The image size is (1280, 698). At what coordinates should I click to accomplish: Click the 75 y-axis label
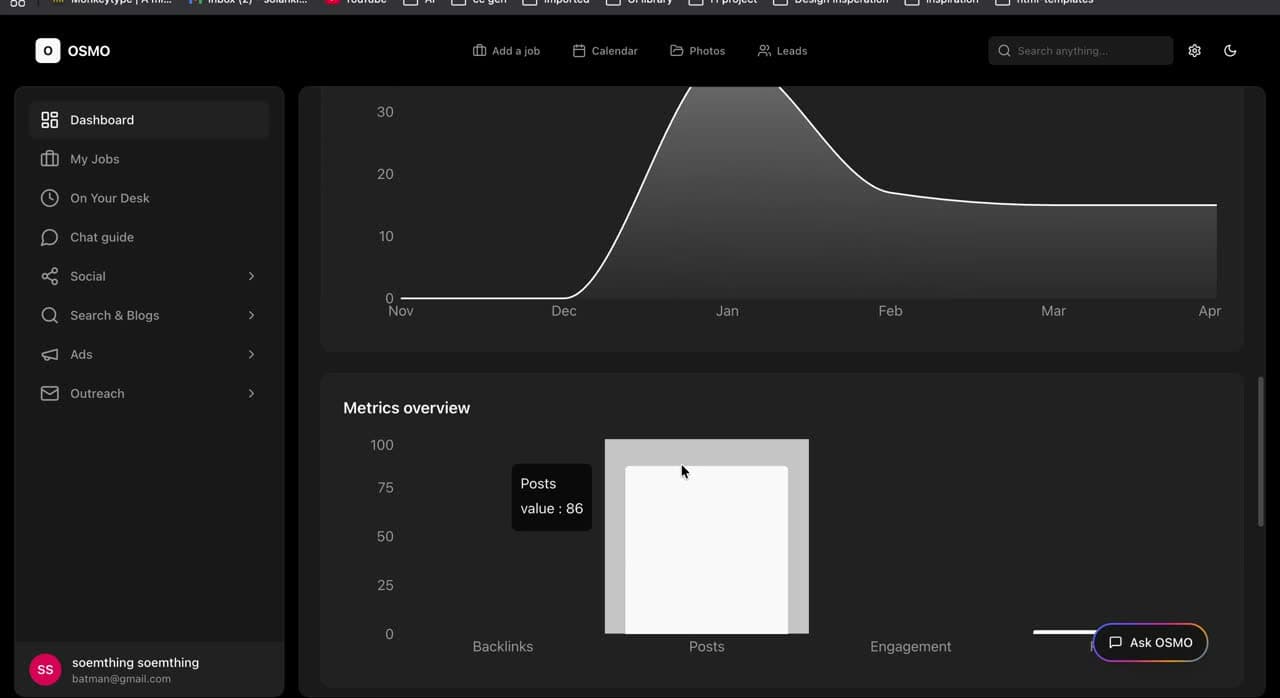(385, 488)
